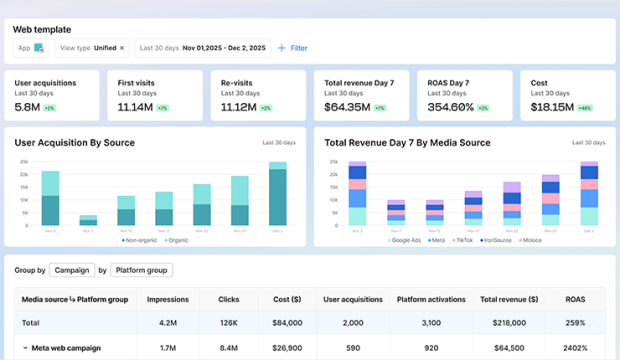Viewport: 620px width, 360px height.
Task: Sort by Clicks column header
Action: [229, 299]
